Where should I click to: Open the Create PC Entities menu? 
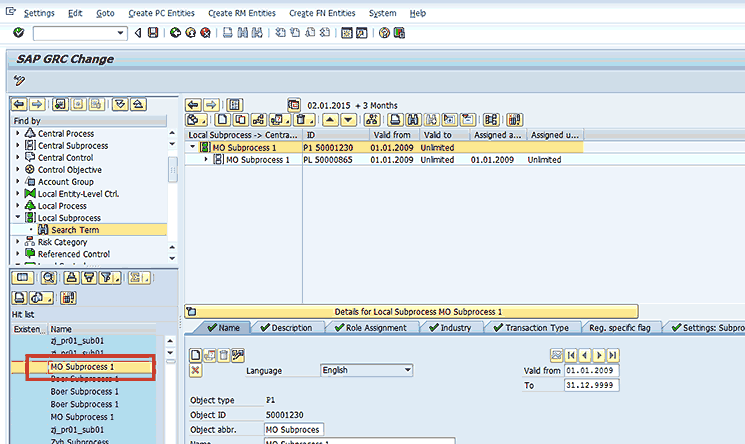point(162,13)
